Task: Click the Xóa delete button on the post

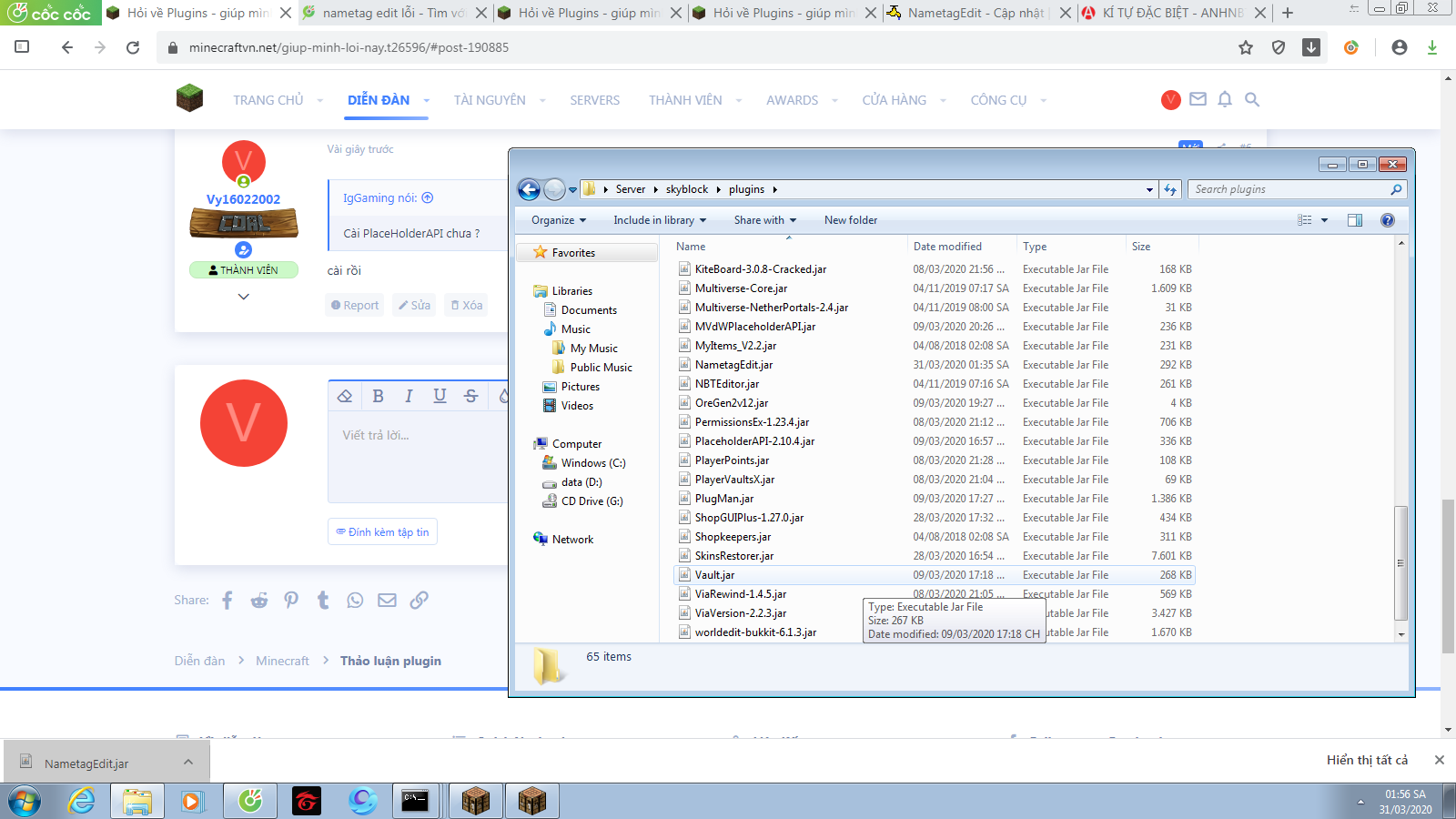Action: click(x=467, y=306)
